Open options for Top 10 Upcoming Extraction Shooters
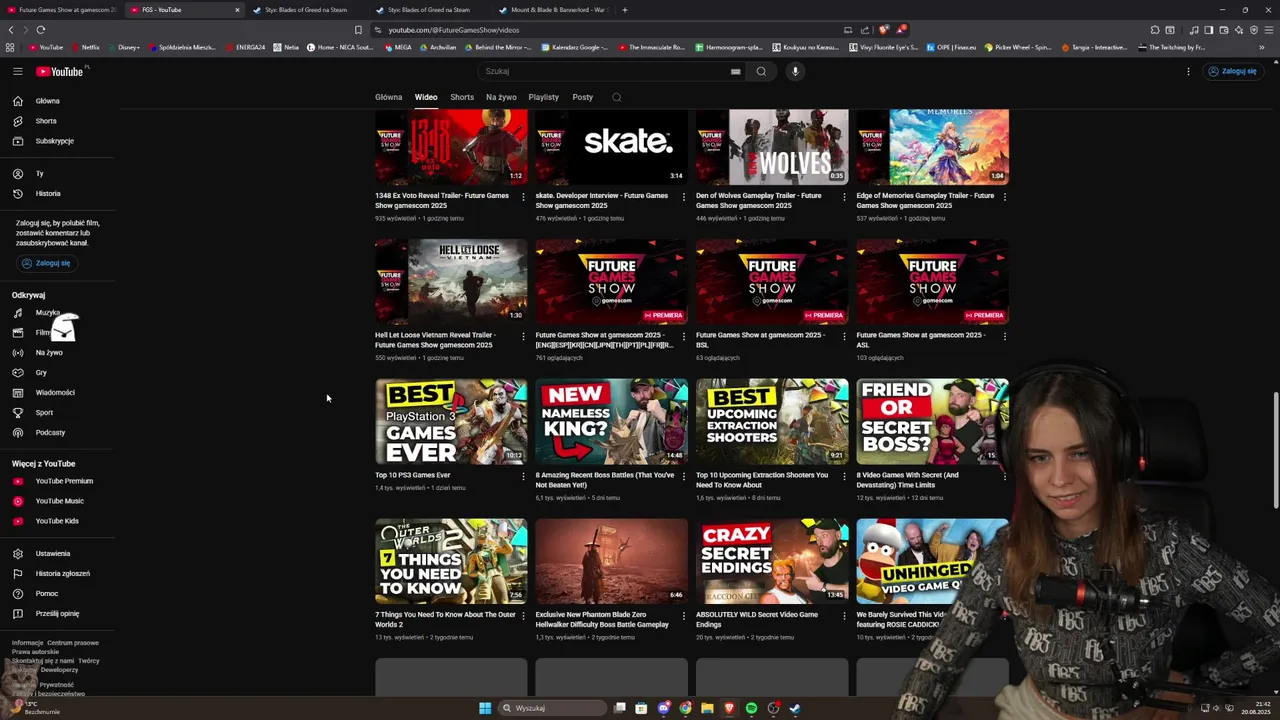The height and width of the screenshot is (720, 1280). coord(844,476)
